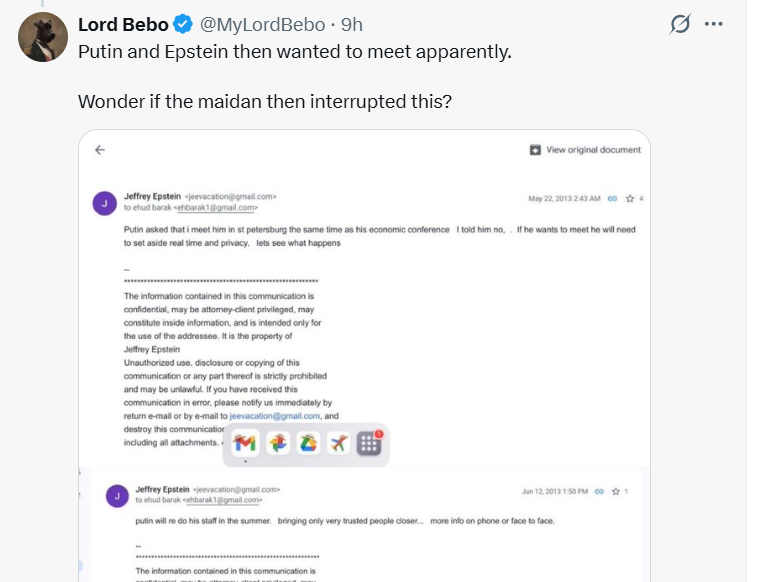Open the three-dot more options menu
This screenshot has width=761, height=582.
713,24
